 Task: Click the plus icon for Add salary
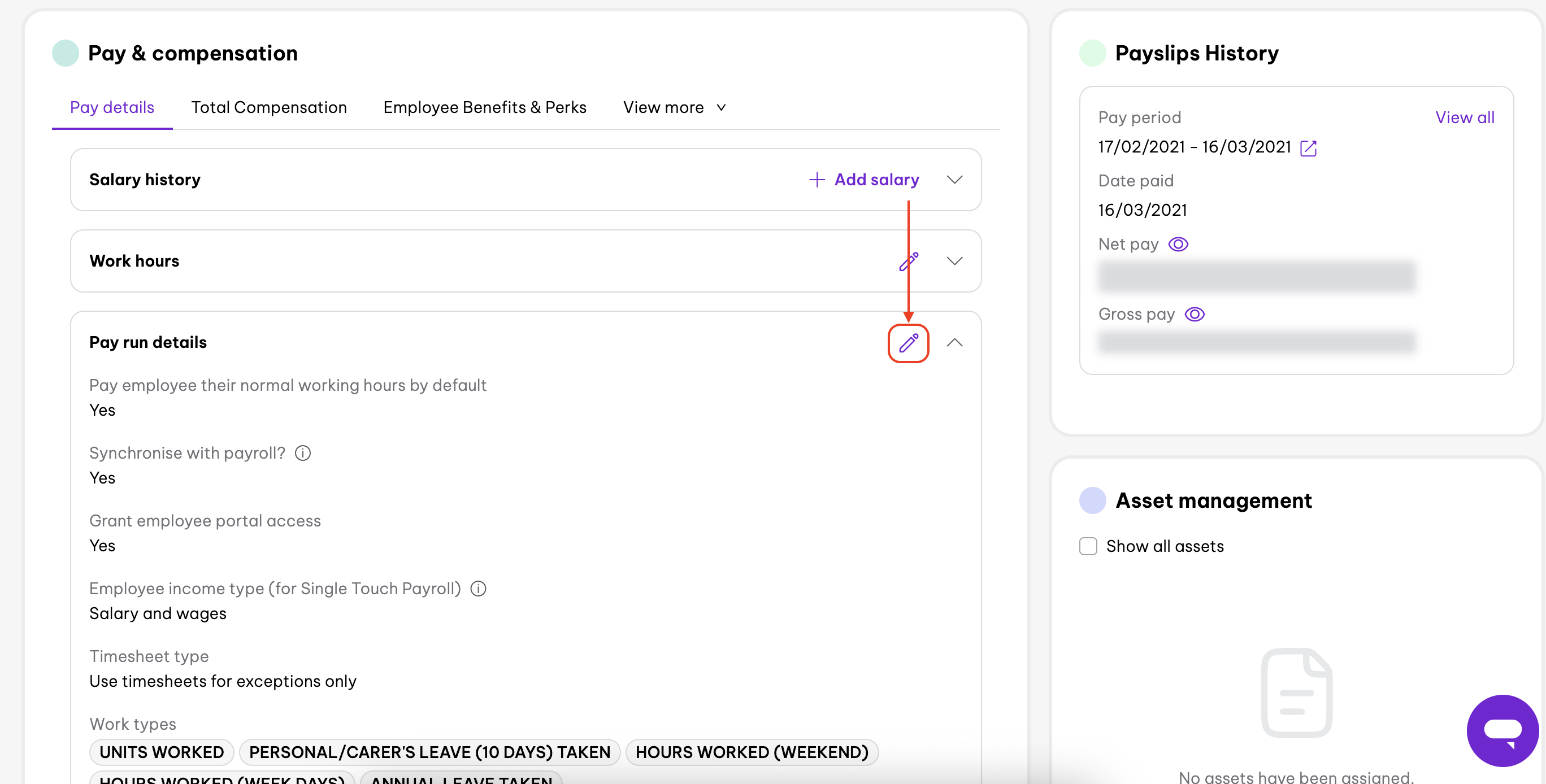816,180
